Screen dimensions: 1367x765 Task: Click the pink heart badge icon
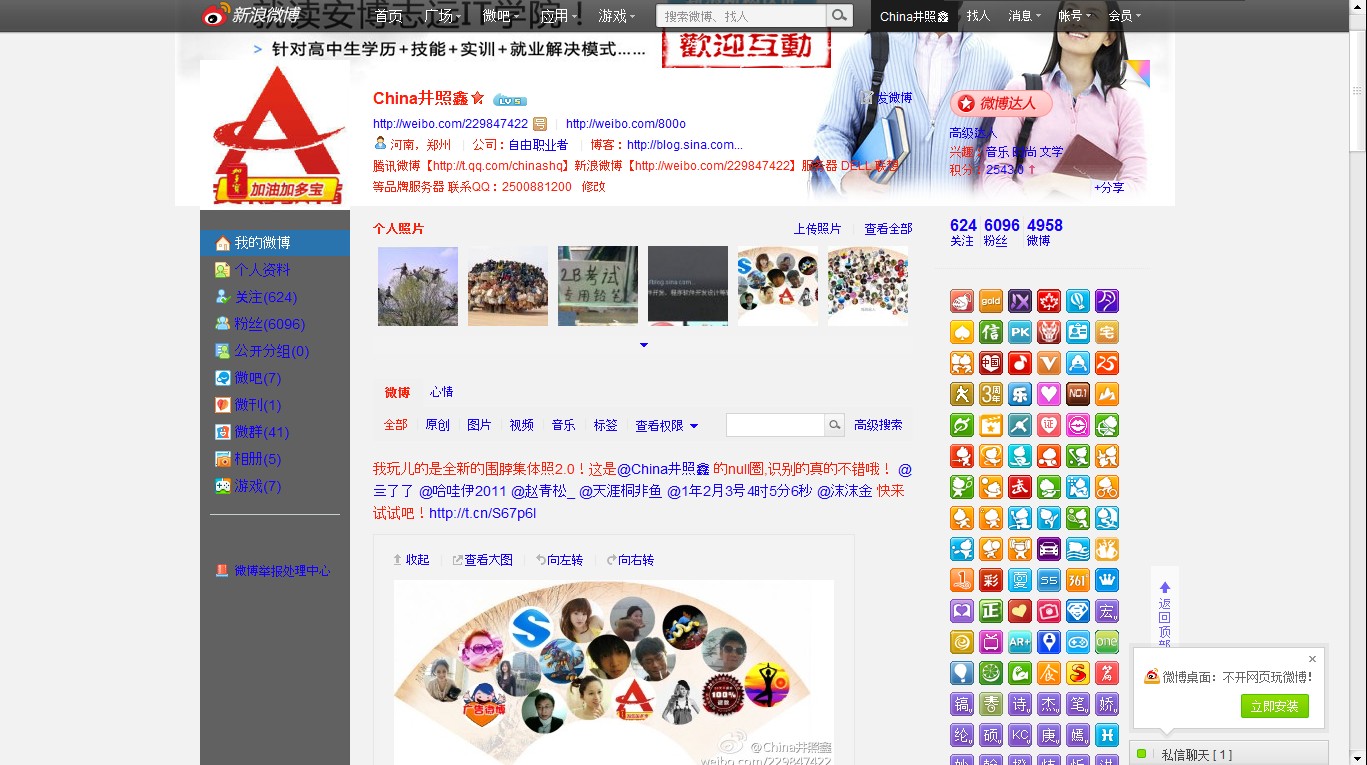click(x=1049, y=394)
